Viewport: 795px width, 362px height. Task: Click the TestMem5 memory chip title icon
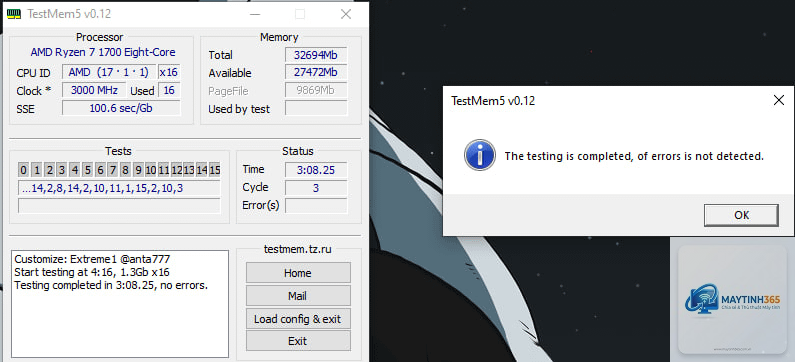(x=14, y=14)
